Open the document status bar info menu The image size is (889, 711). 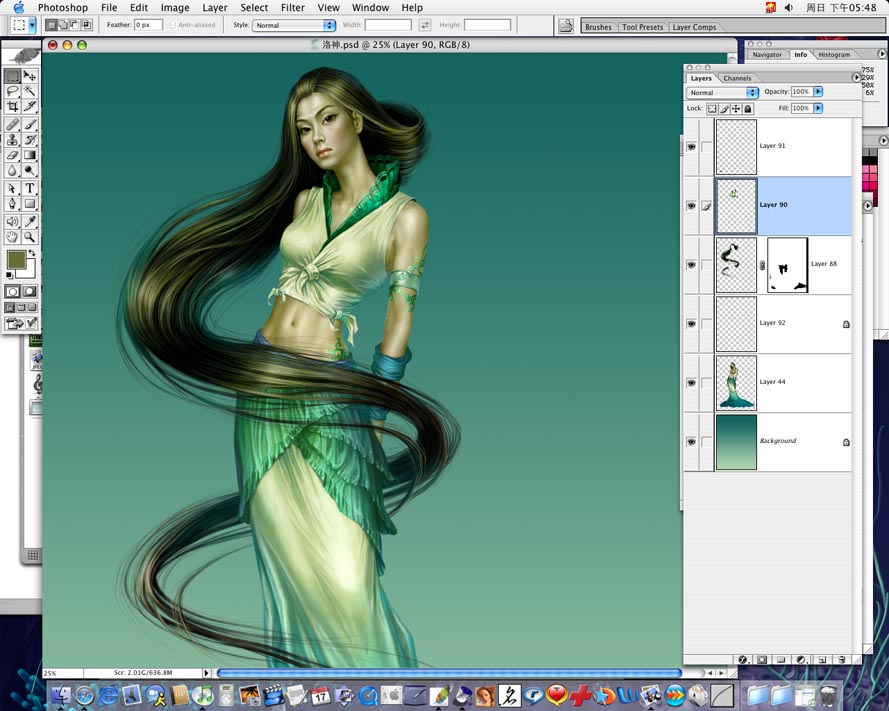(206, 673)
